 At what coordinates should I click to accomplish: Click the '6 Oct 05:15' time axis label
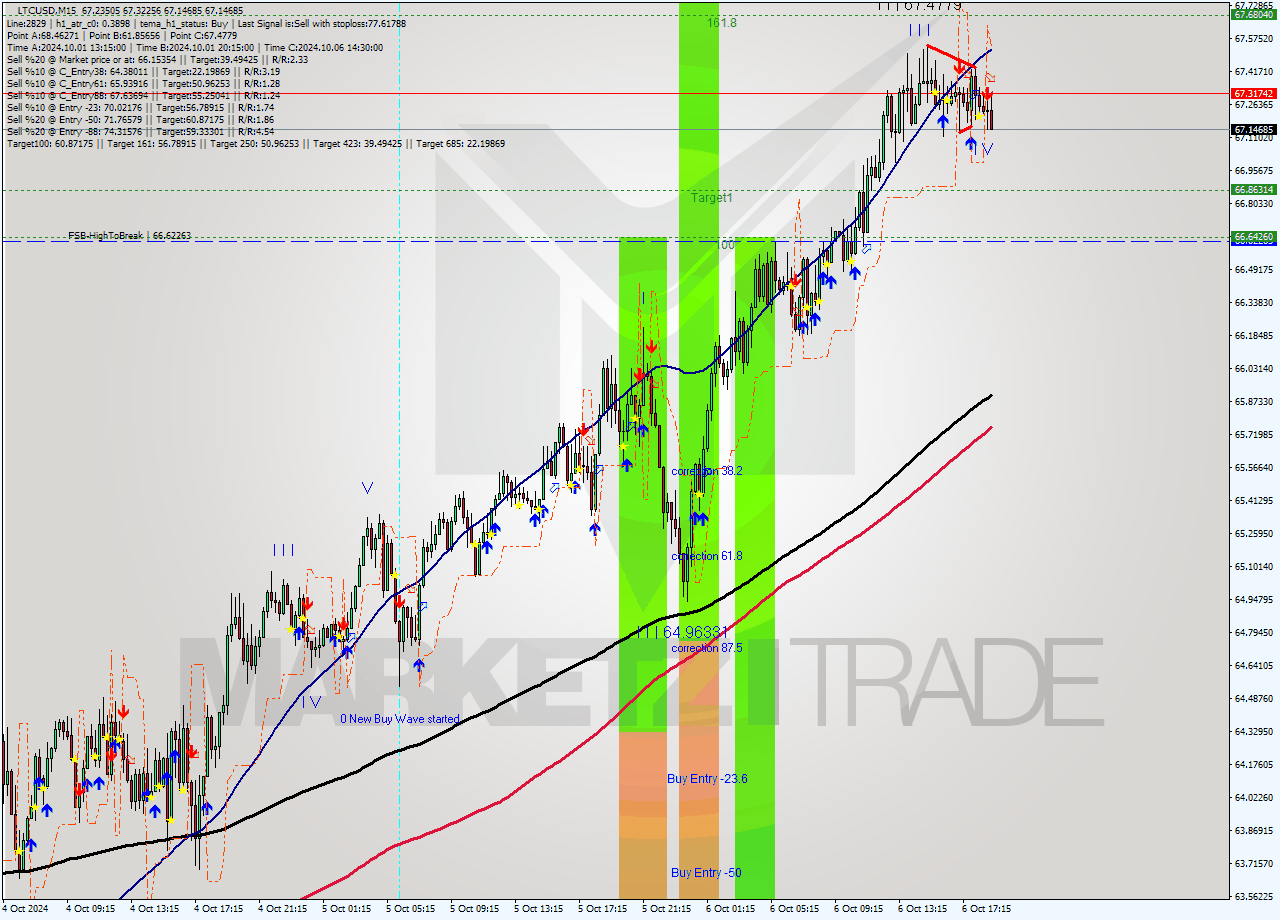coord(795,909)
